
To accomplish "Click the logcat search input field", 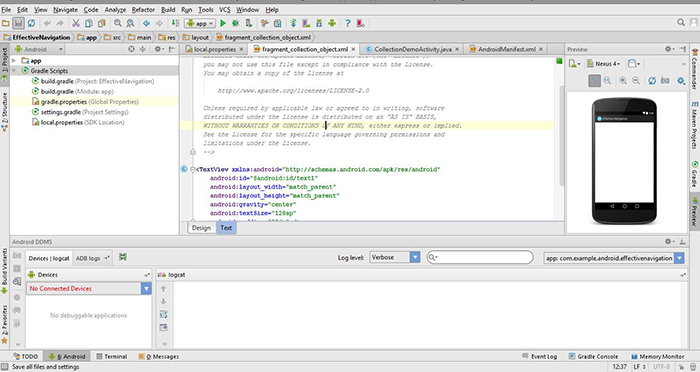I will coord(480,257).
